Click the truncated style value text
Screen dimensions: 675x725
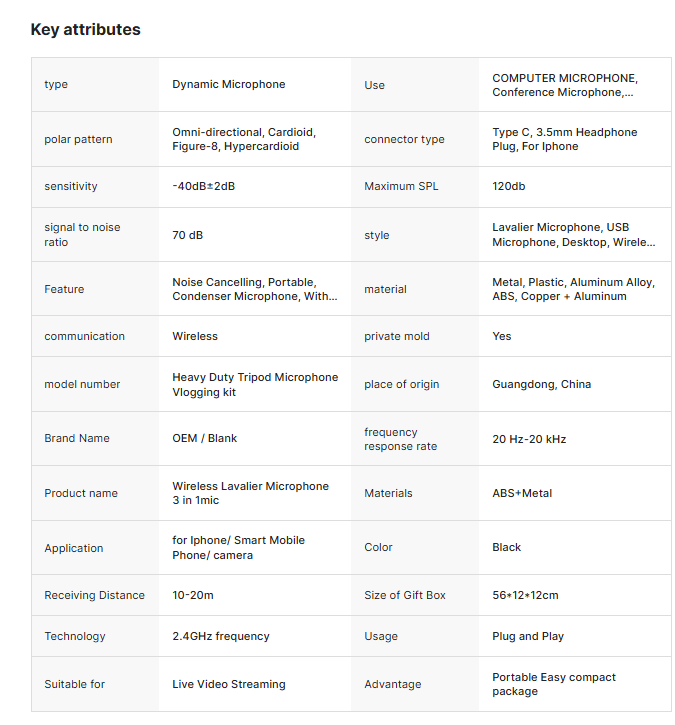coord(573,235)
